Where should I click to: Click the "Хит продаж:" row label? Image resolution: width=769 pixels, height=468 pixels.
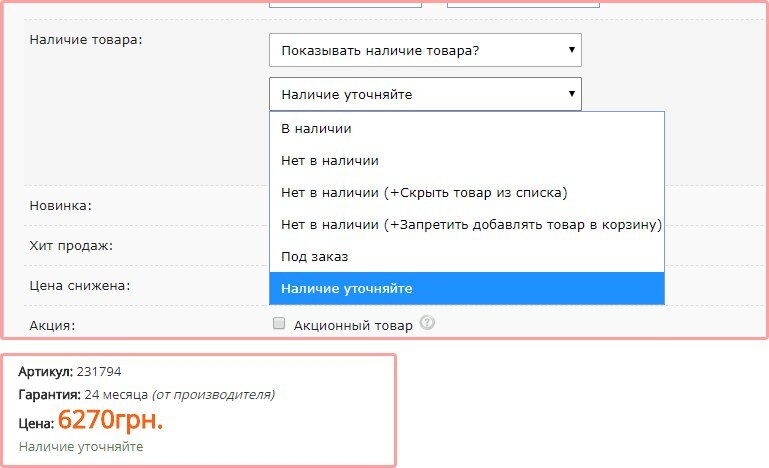pos(71,245)
